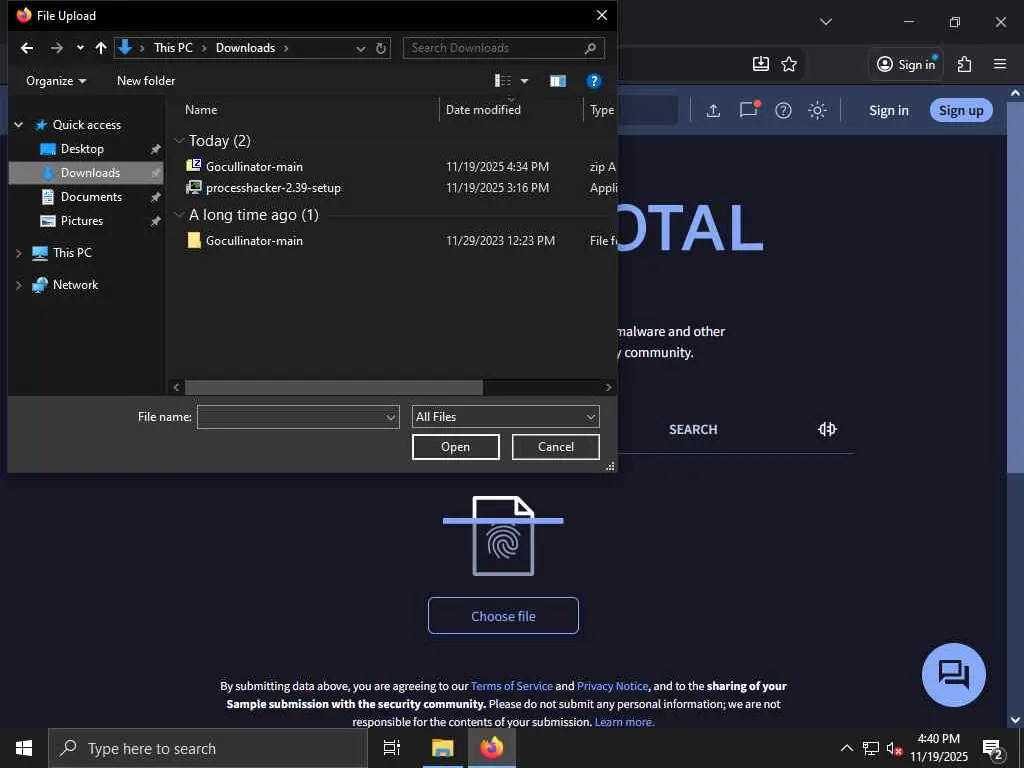Select Documents in Quick access
This screenshot has width=1024, height=768.
[x=91, y=197]
